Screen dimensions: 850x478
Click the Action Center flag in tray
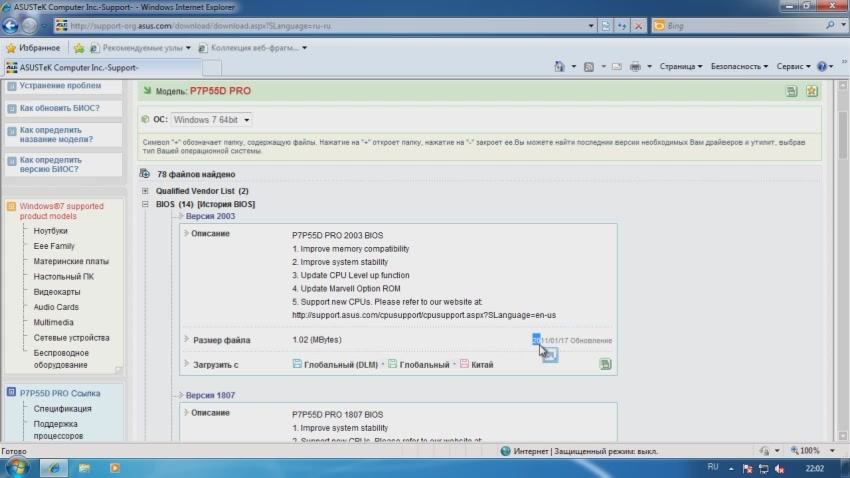pos(747,469)
